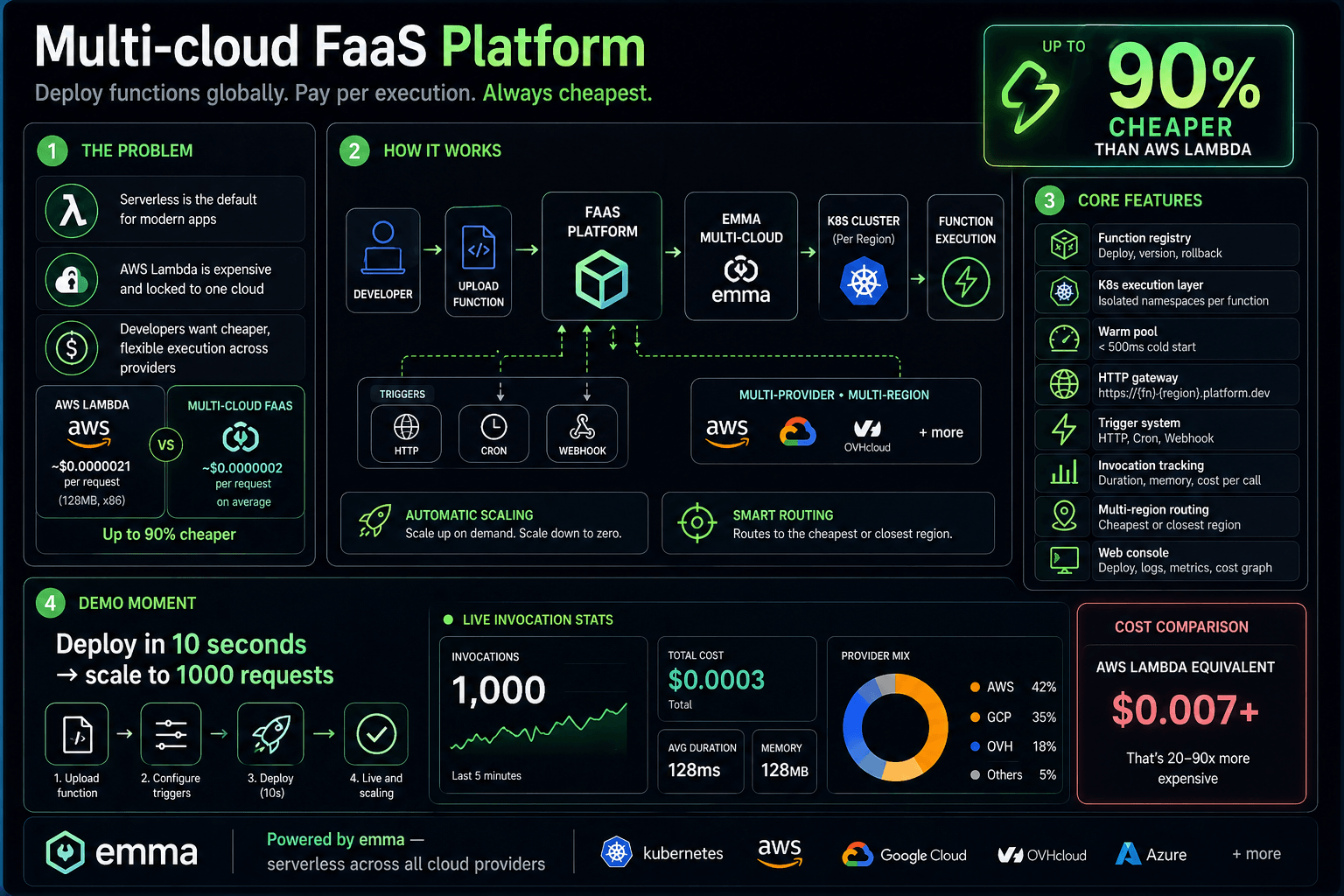This screenshot has height=896, width=1344.
Task: Click the 'https://{fn}-{region}.platform.dev' text
Action: [1184, 393]
